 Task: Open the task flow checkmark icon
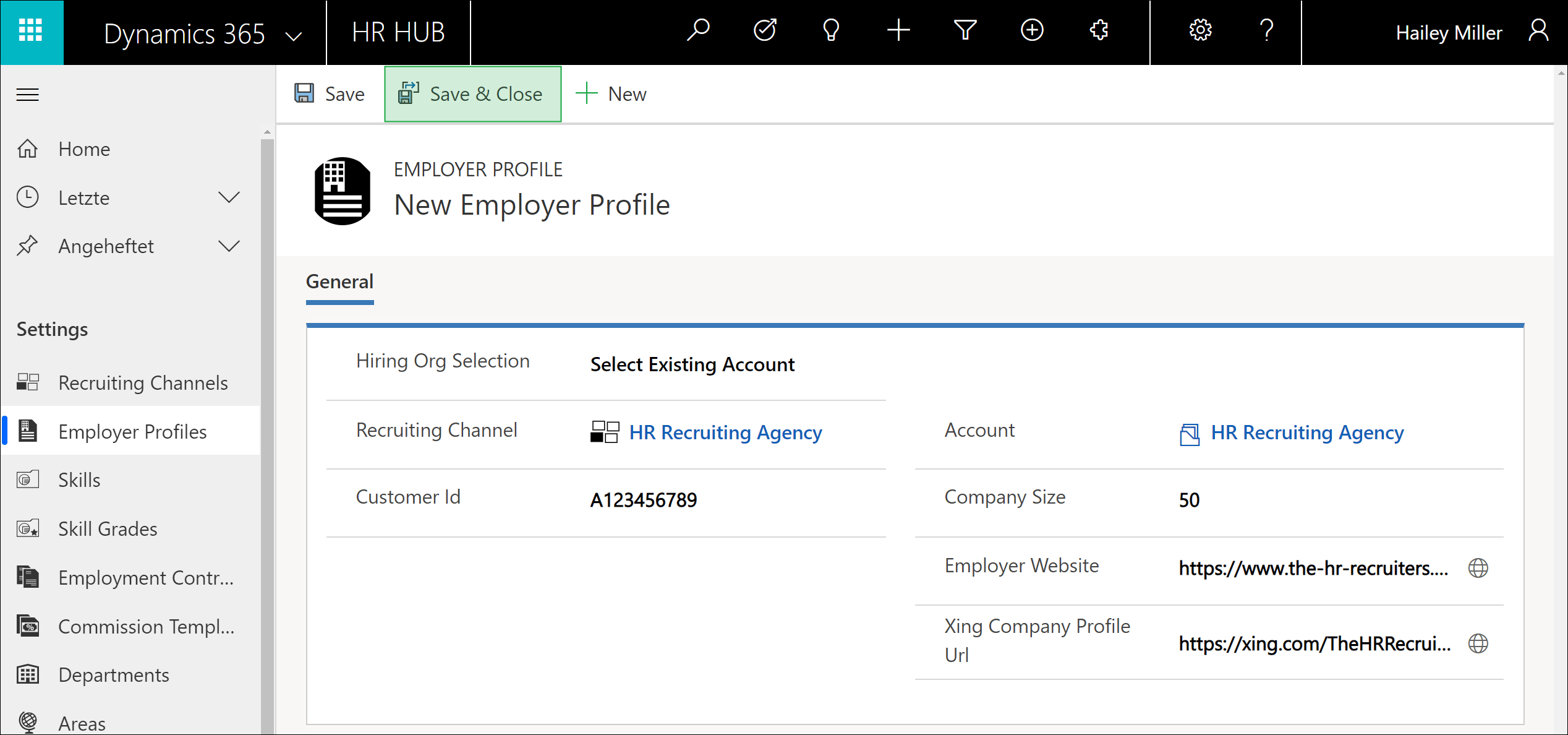[x=765, y=30]
